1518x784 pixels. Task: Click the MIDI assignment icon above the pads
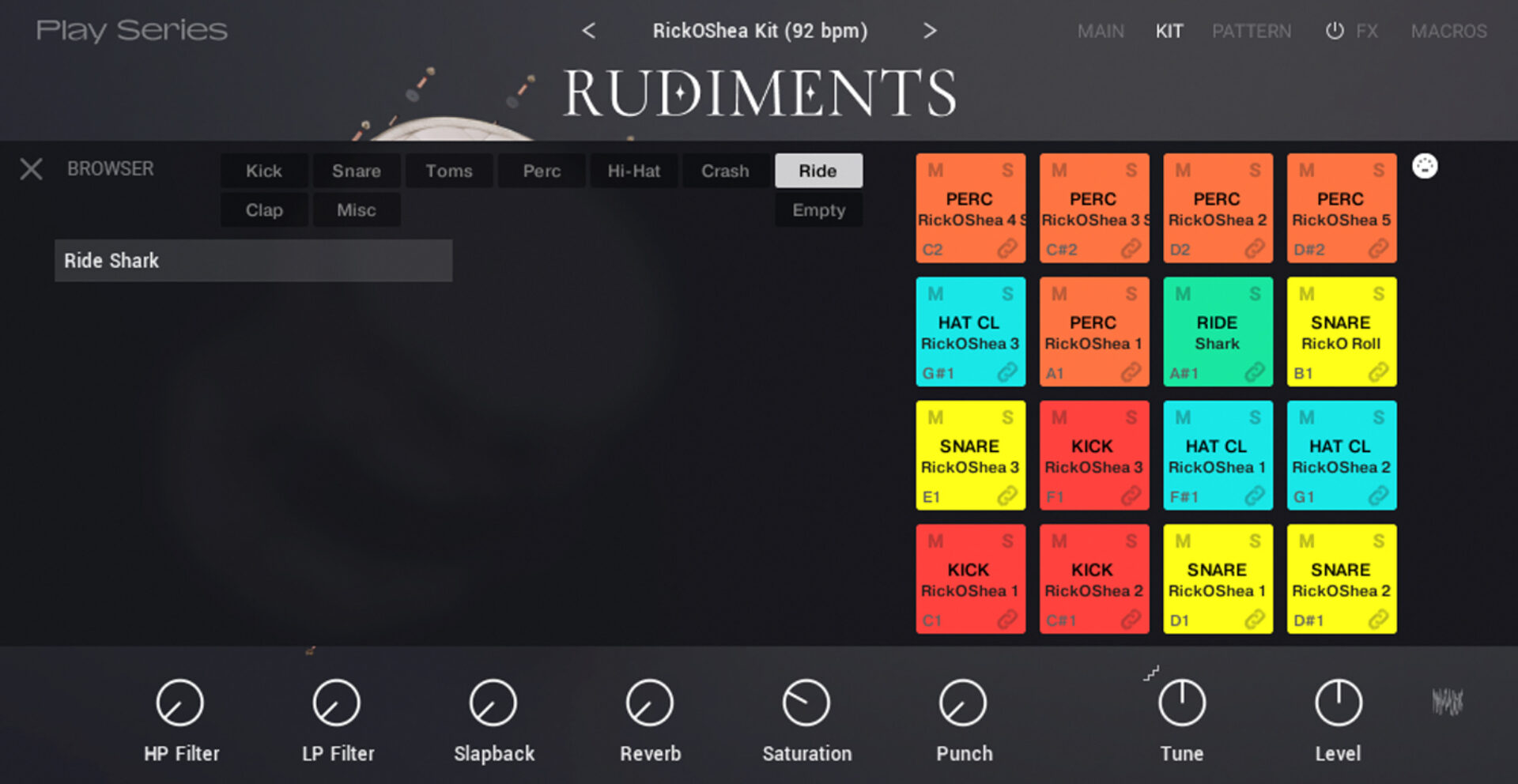(x=1425, y=168)
